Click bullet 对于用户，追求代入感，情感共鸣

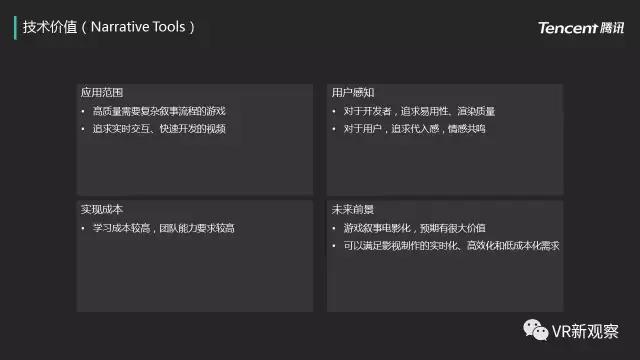pos(414,129)
